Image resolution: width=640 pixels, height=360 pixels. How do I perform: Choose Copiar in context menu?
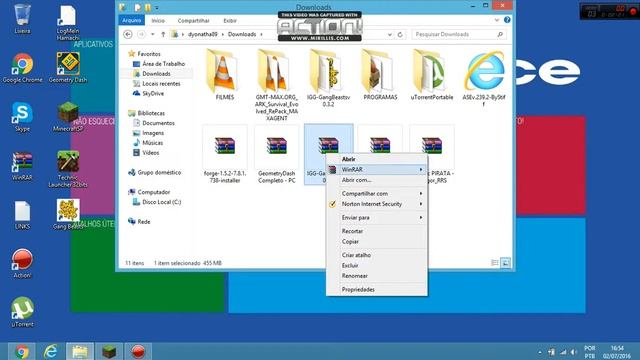tap(377, 242)
